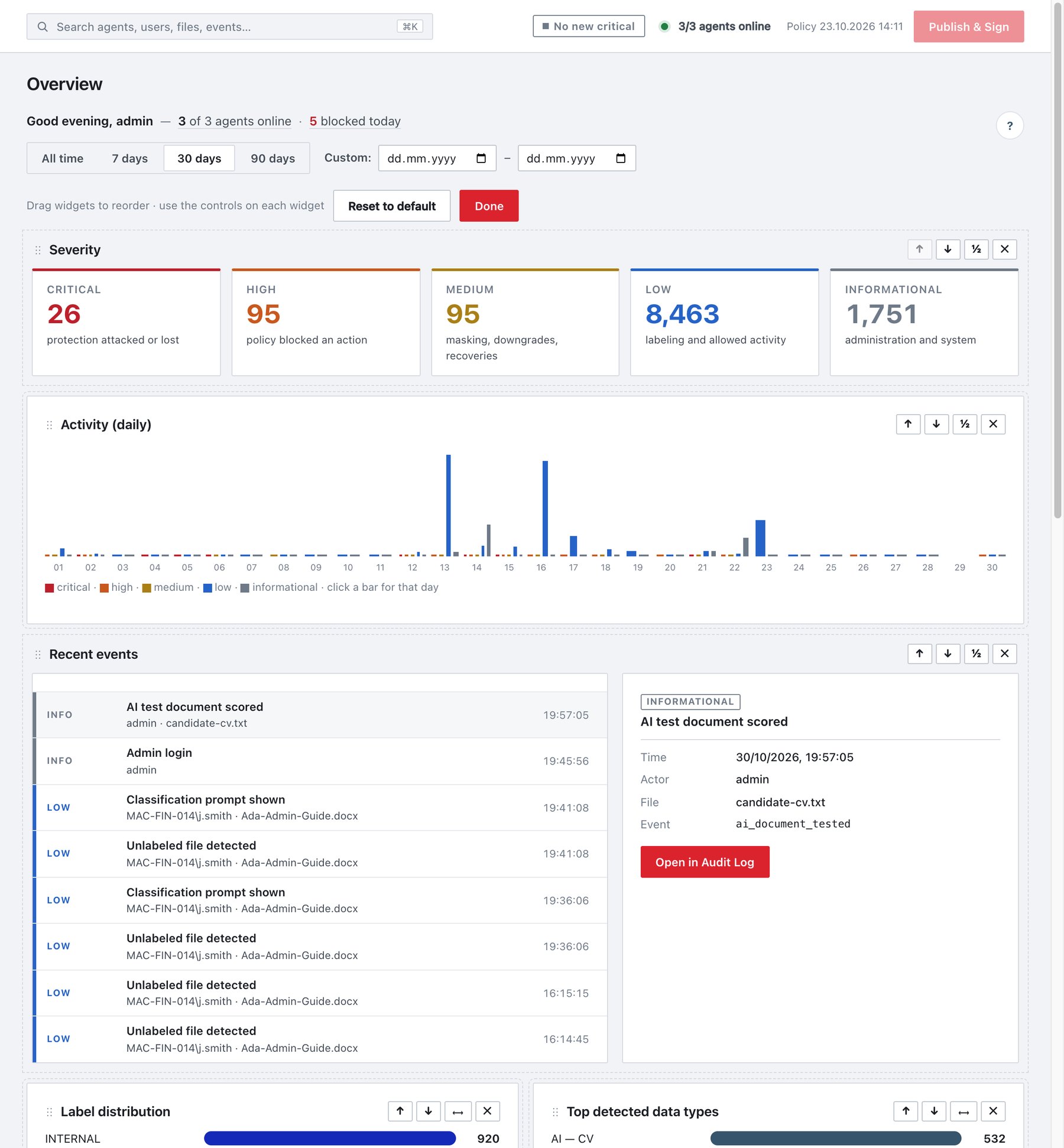Image resolution: width=1064 pixels, height=1148 pixels.
Task: Toggle half-width for Recent events widget
Action: point(976,653)
